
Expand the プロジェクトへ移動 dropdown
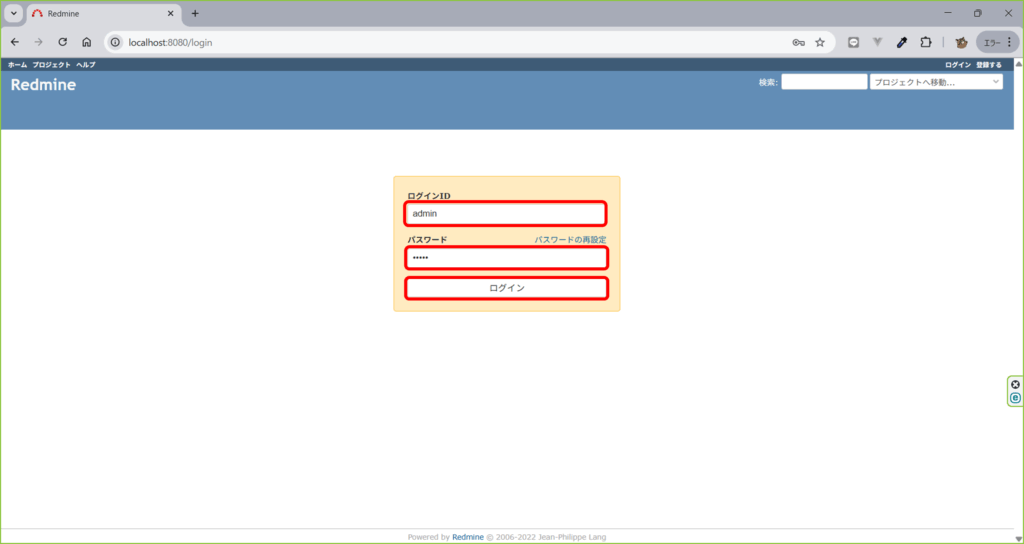point(936,82)
